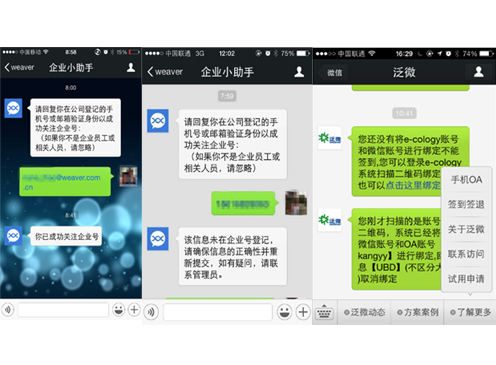
Task: Expand the 方案案例 bottom menu
Action: pos(417,312)
